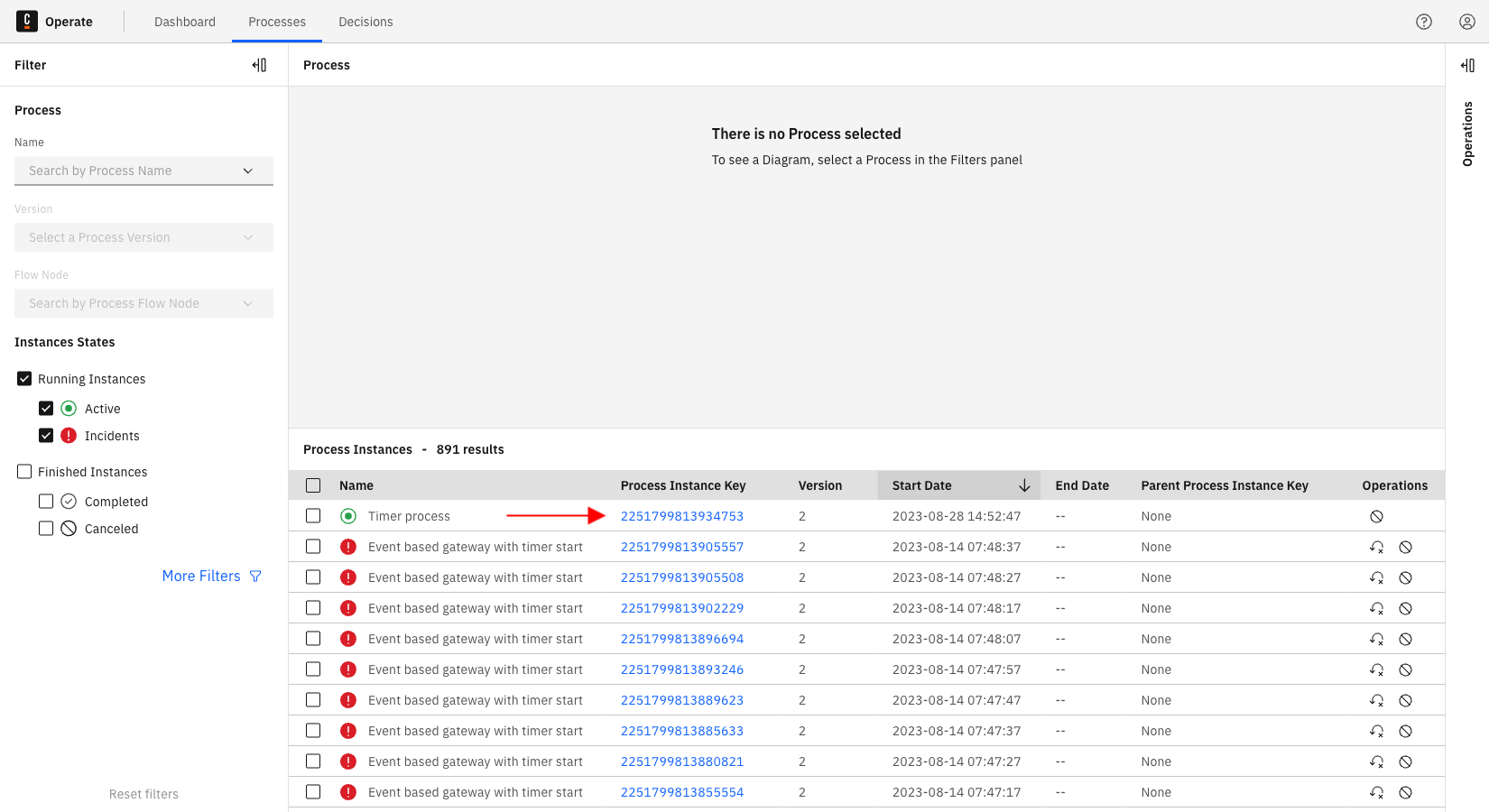
Task: Sort by Process Instance Key header
Action: tap(683, 485)
